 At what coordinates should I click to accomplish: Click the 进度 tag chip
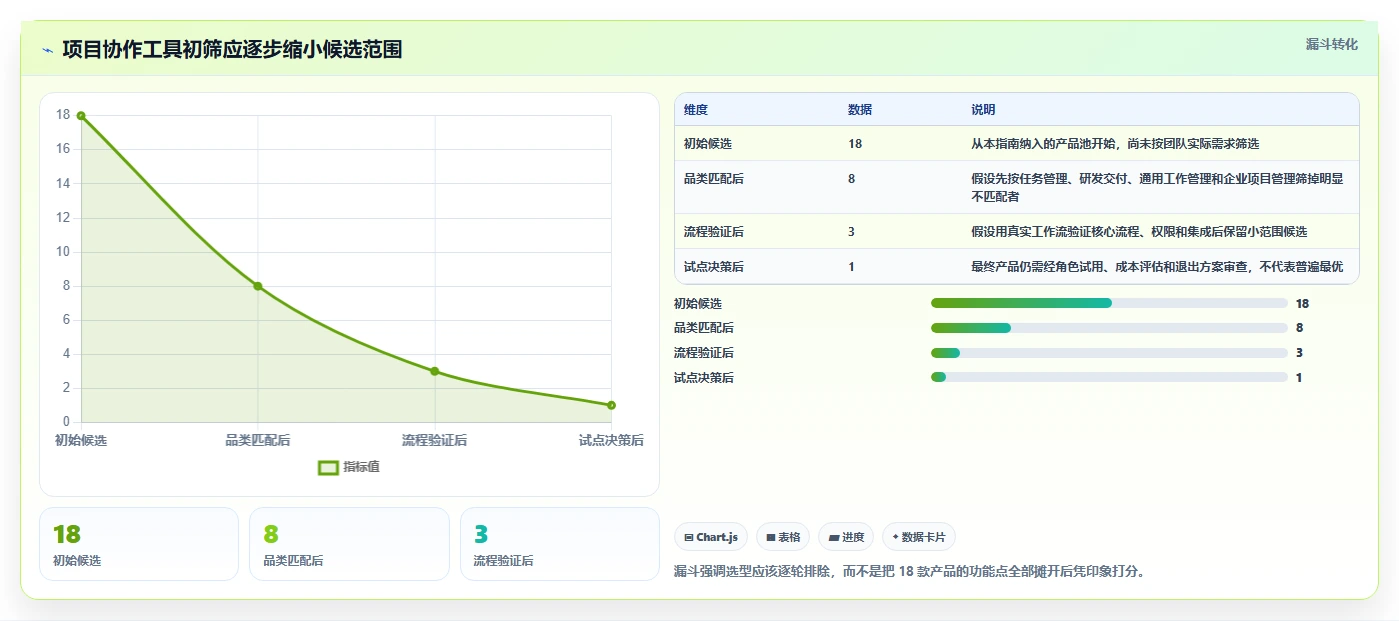[x=846, y=537]
